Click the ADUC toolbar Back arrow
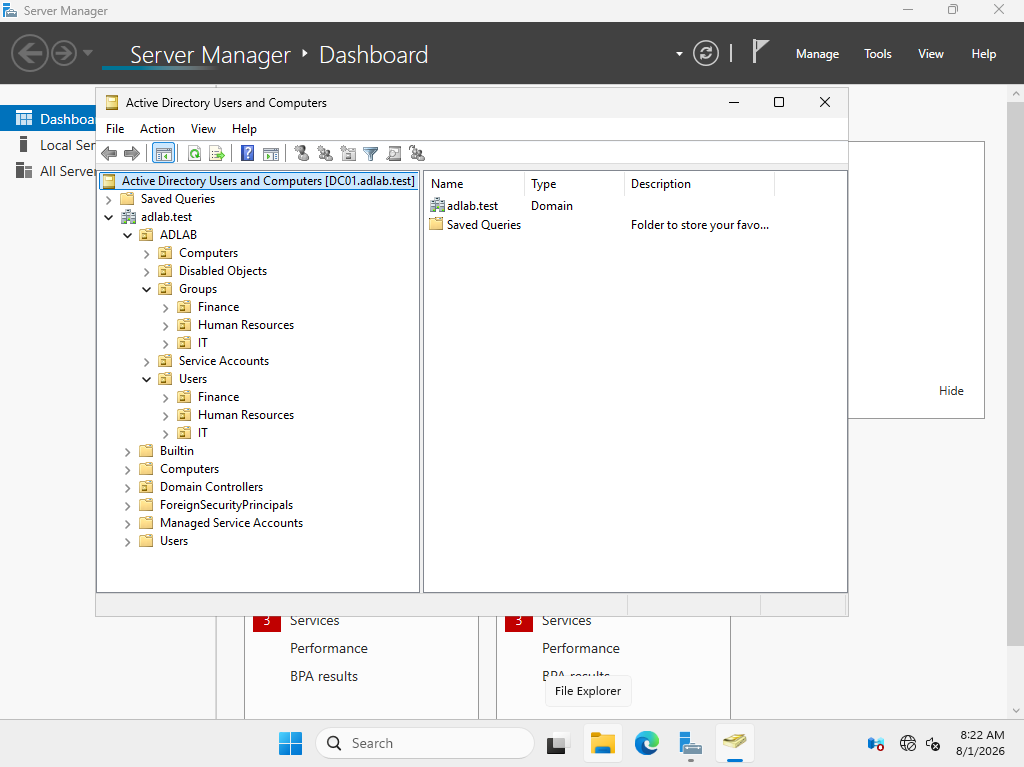The image size is (1024, 767). (109, 154)
